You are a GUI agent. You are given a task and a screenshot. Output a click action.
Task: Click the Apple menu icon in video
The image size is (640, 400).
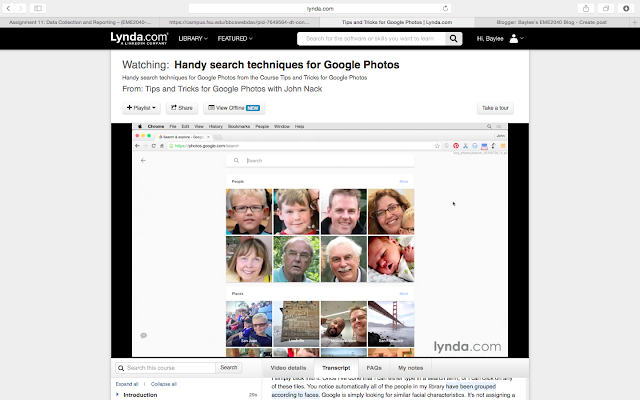(x=140, y=127)
